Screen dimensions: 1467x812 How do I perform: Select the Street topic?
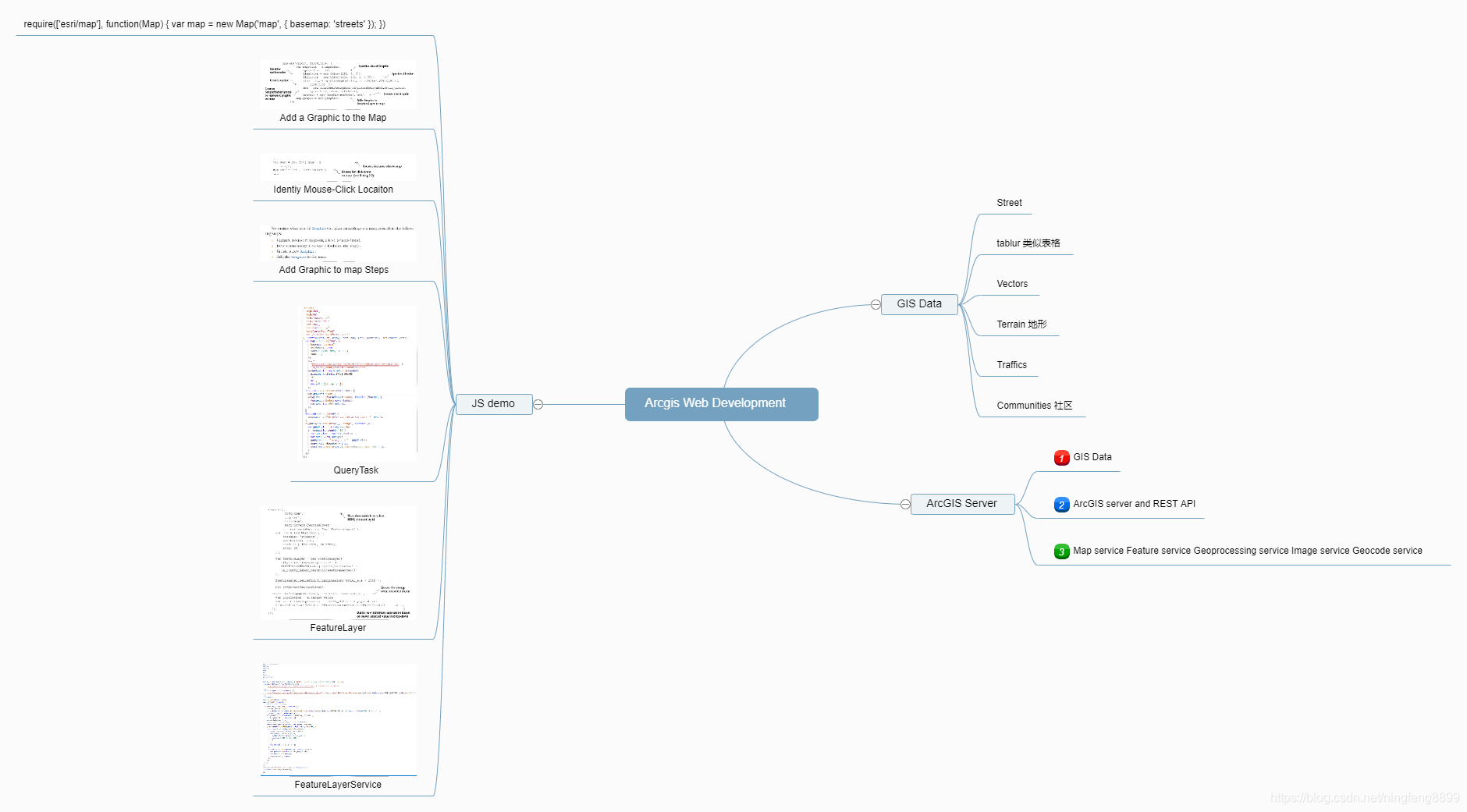[x=1009, y=203]
